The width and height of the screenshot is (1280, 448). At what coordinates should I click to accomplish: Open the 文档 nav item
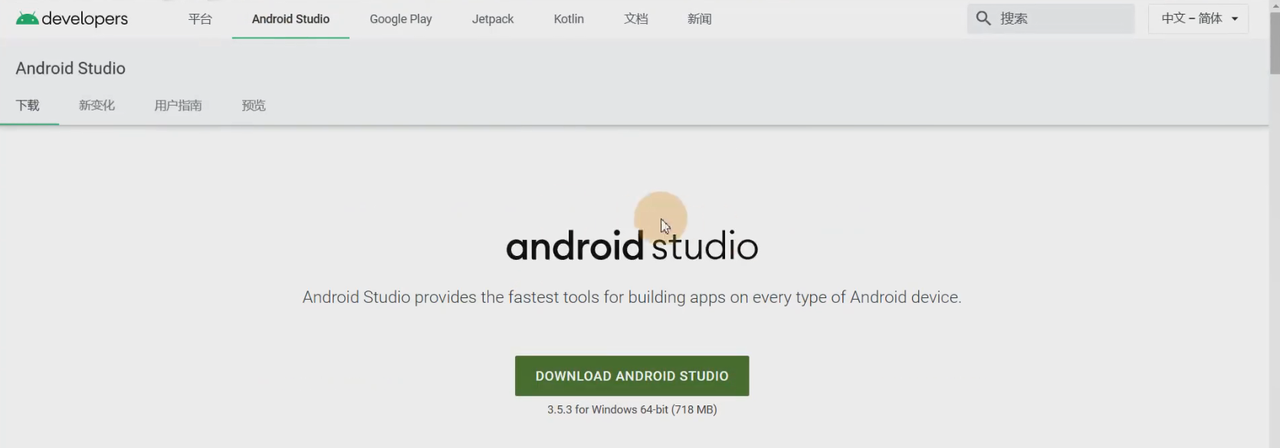pos(636,19)
